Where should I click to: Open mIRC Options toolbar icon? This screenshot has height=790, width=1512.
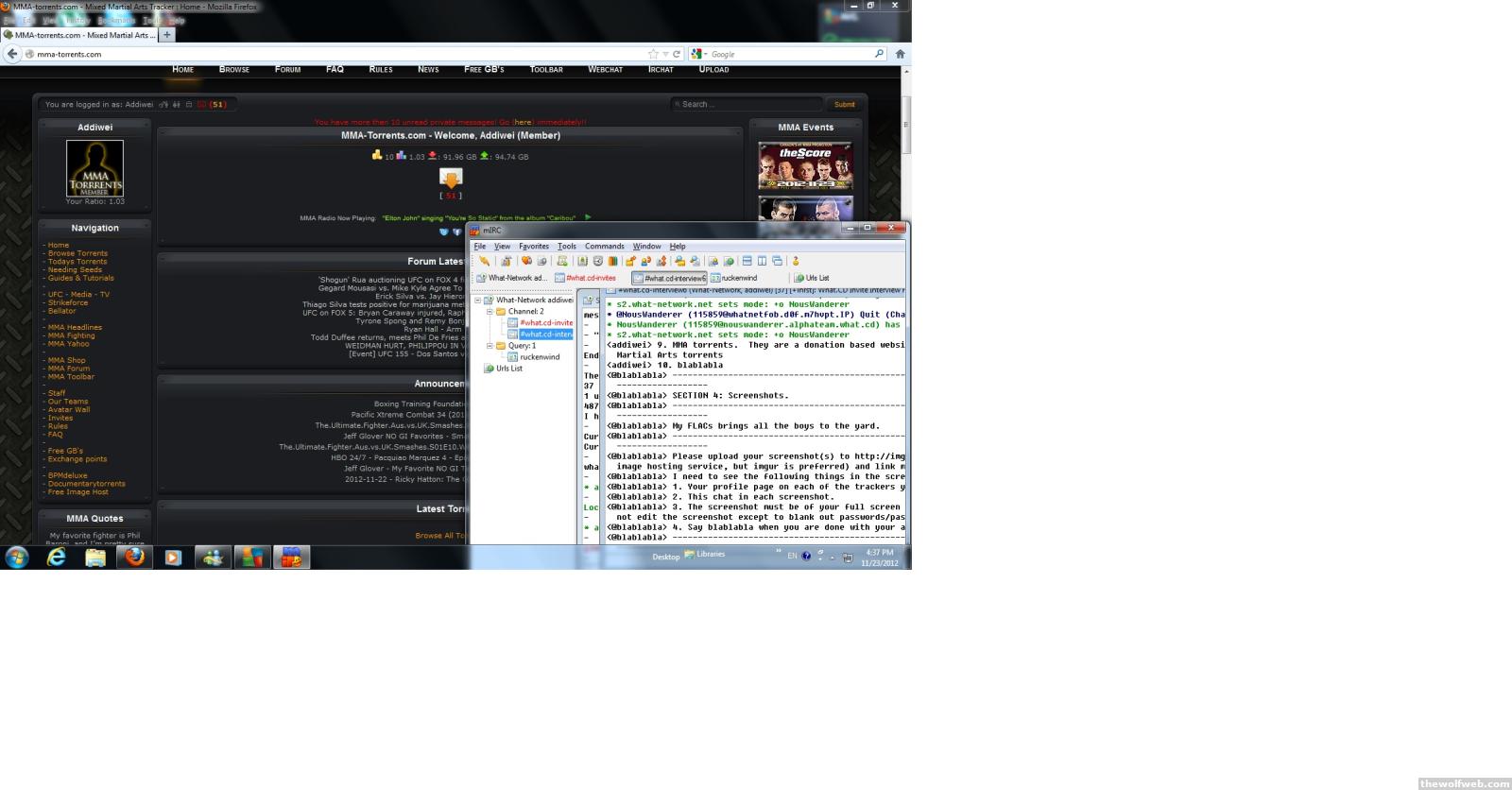[x=506, y=262]
